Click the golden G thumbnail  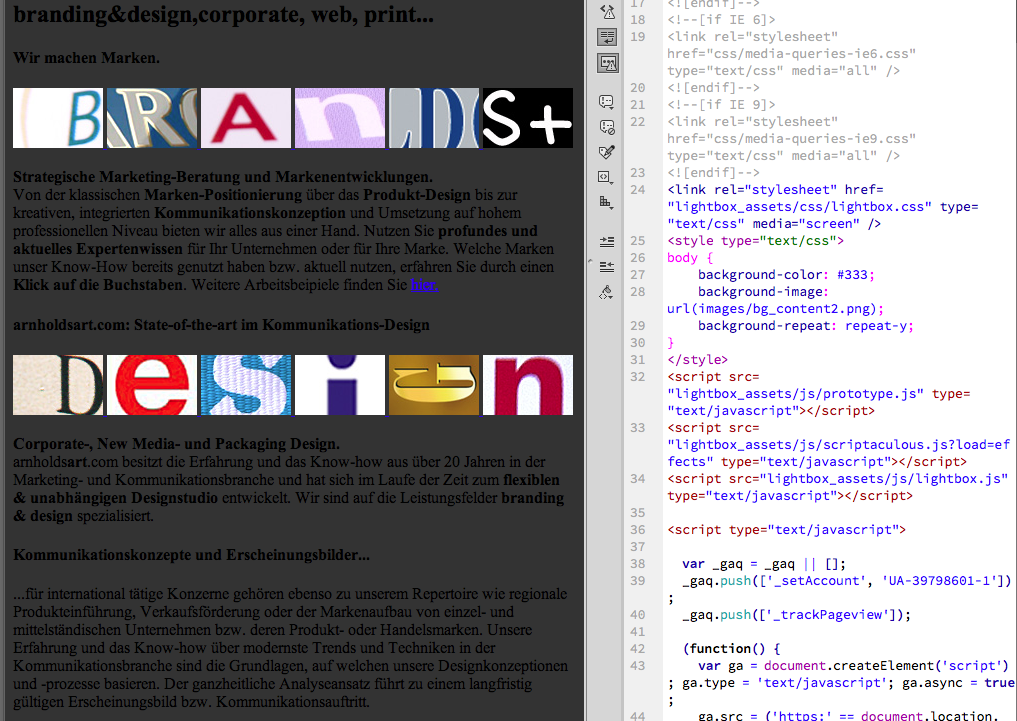(x=434, y=385)
